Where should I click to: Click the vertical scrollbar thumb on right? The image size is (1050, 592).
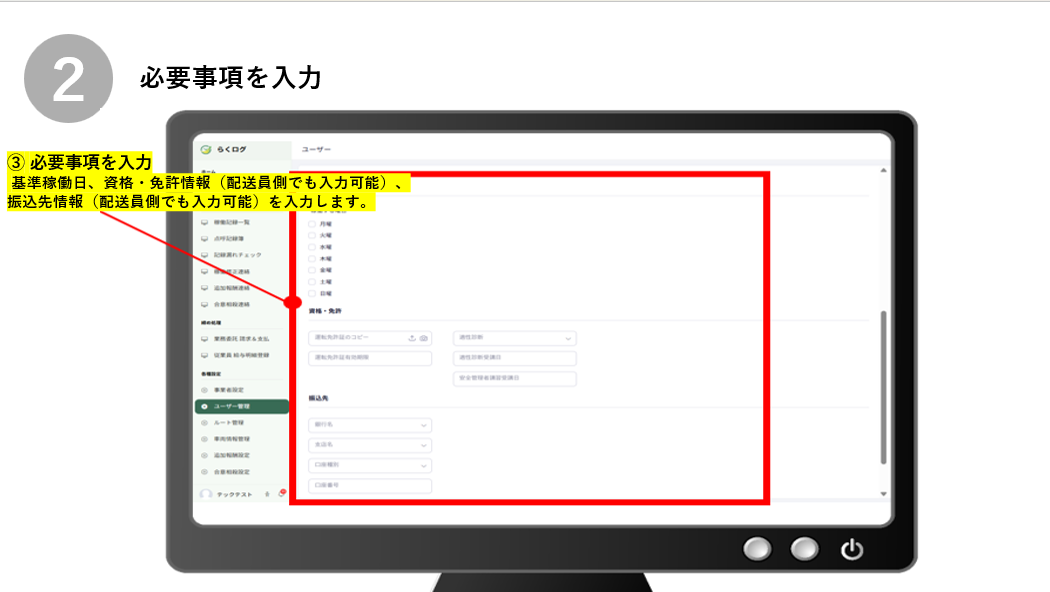point(882,385)
